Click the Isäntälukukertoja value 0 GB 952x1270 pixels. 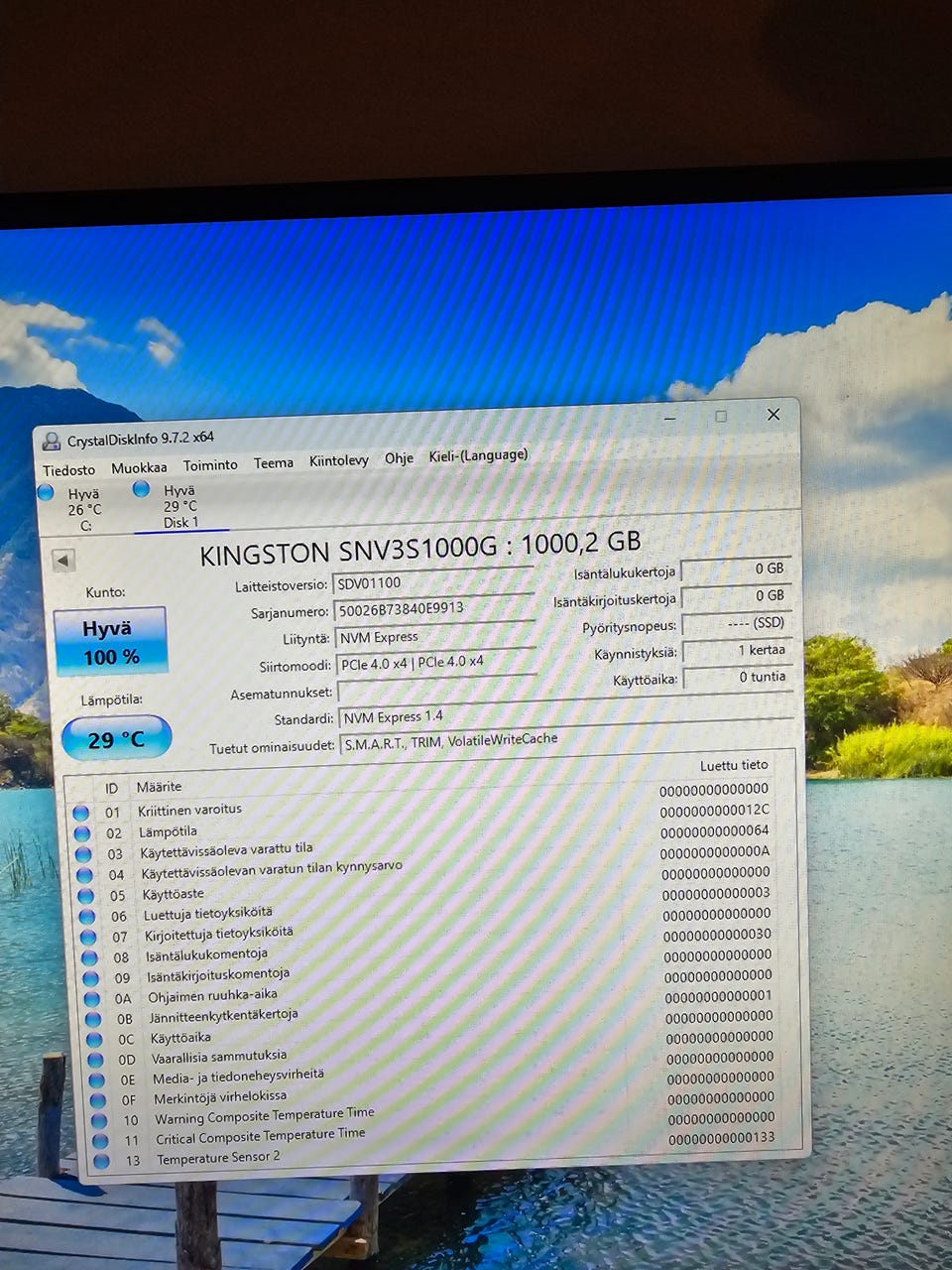click(735, 570)
